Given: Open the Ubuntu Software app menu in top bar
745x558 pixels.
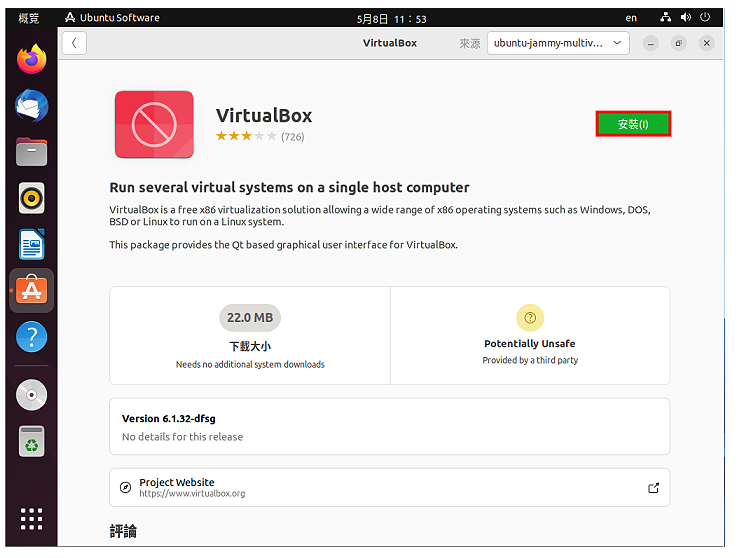Looking at the screenshot, I should [112, 18].
